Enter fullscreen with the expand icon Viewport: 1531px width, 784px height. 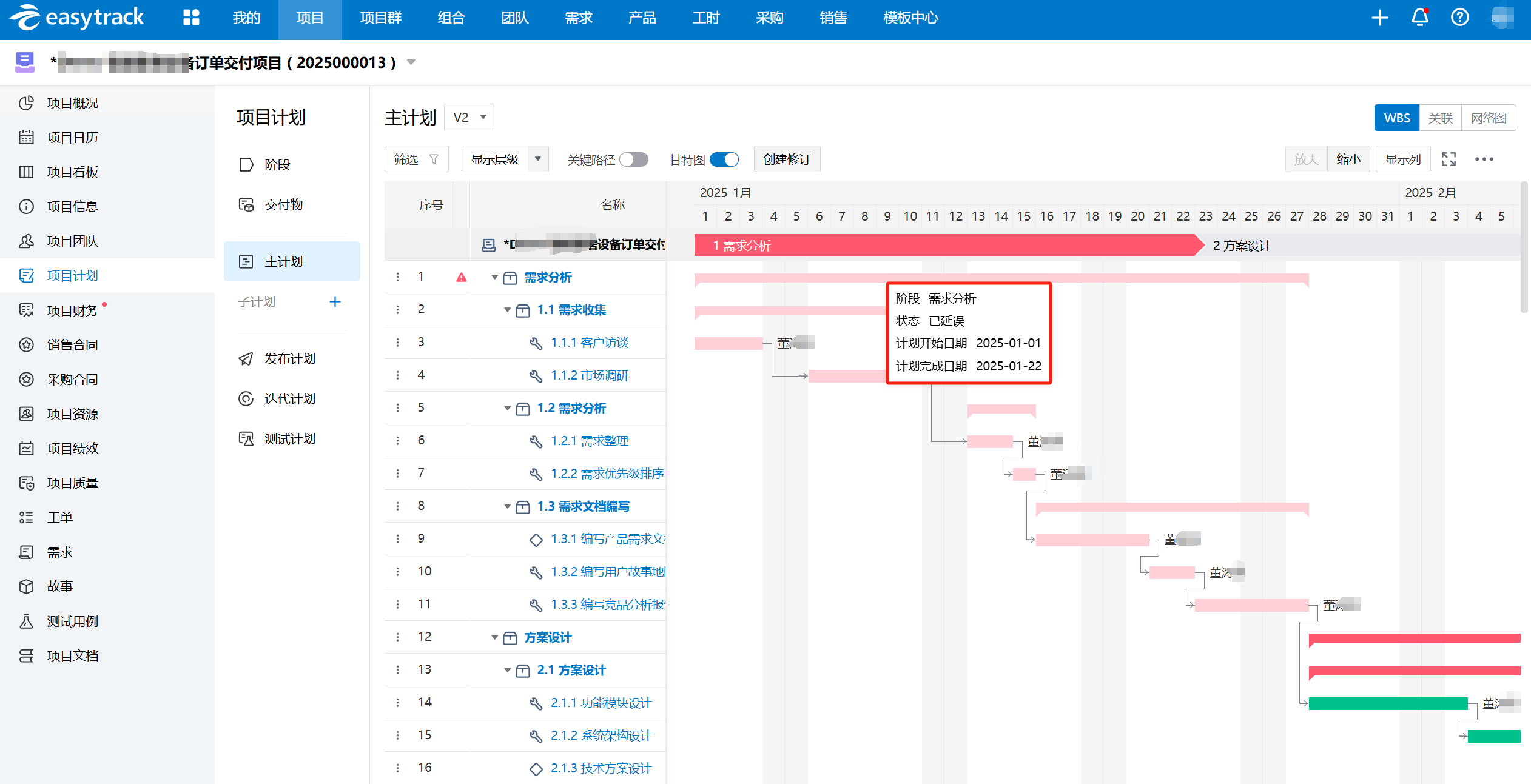pyautogui.click(x=1449, y=159)
